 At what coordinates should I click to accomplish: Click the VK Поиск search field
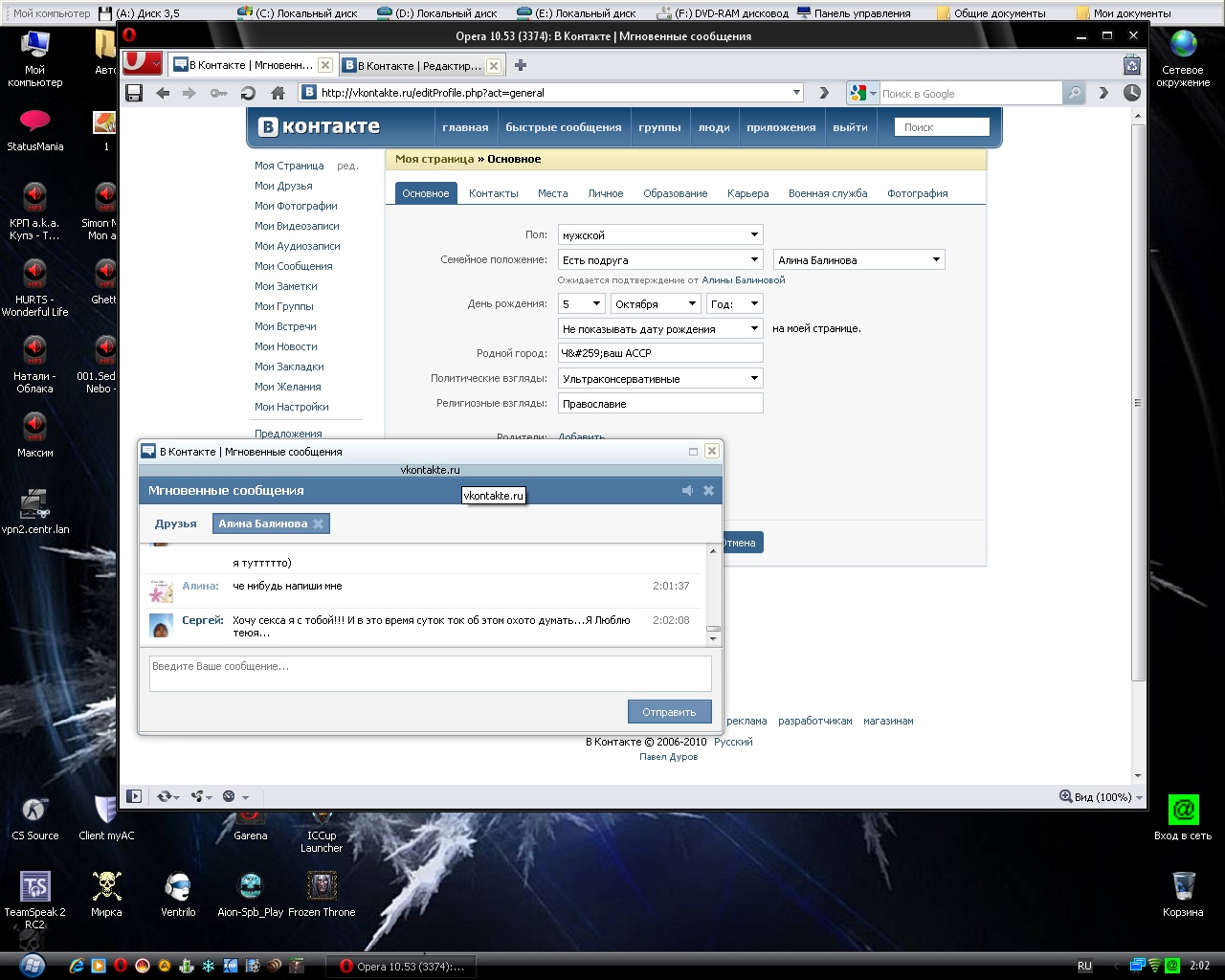point(942,127)
